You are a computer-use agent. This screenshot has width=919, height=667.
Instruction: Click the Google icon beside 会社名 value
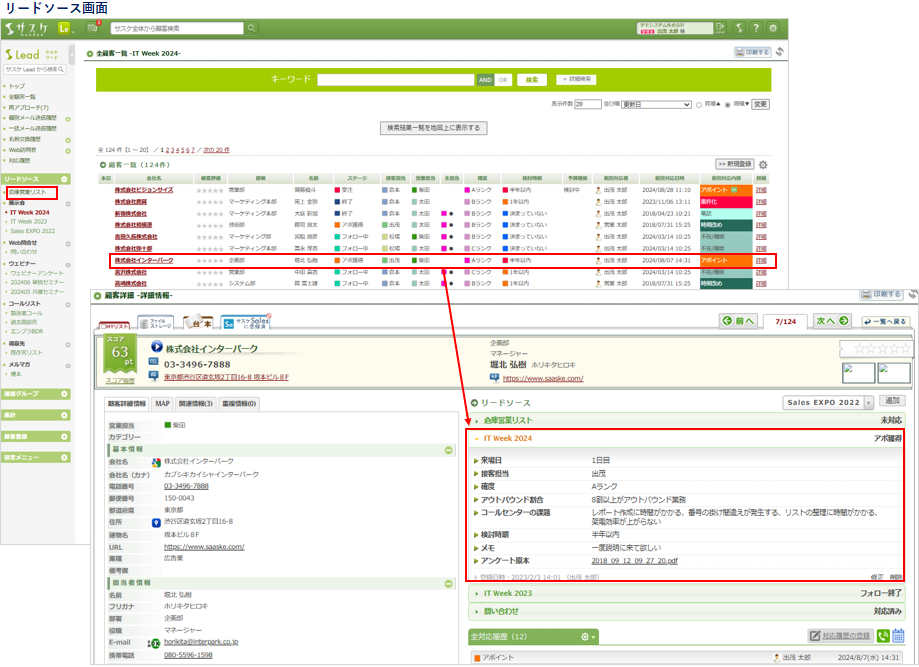[156, 462]
